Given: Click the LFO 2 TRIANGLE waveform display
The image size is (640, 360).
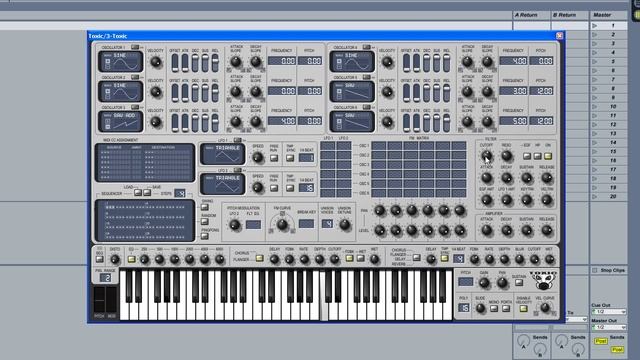Looking at the screenshot, I should tap(222, 184).
